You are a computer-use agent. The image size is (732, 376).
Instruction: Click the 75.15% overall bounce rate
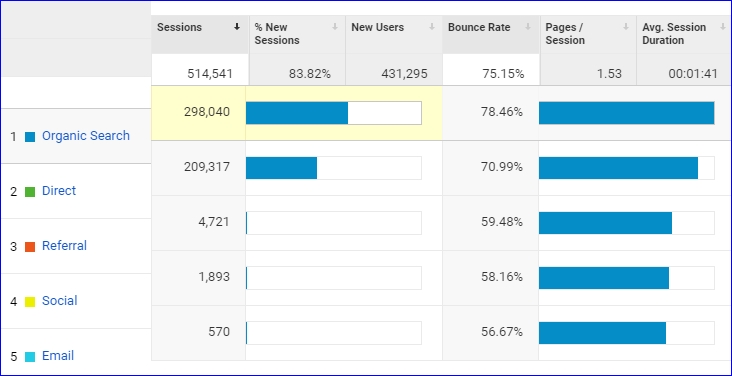point(503,74)
